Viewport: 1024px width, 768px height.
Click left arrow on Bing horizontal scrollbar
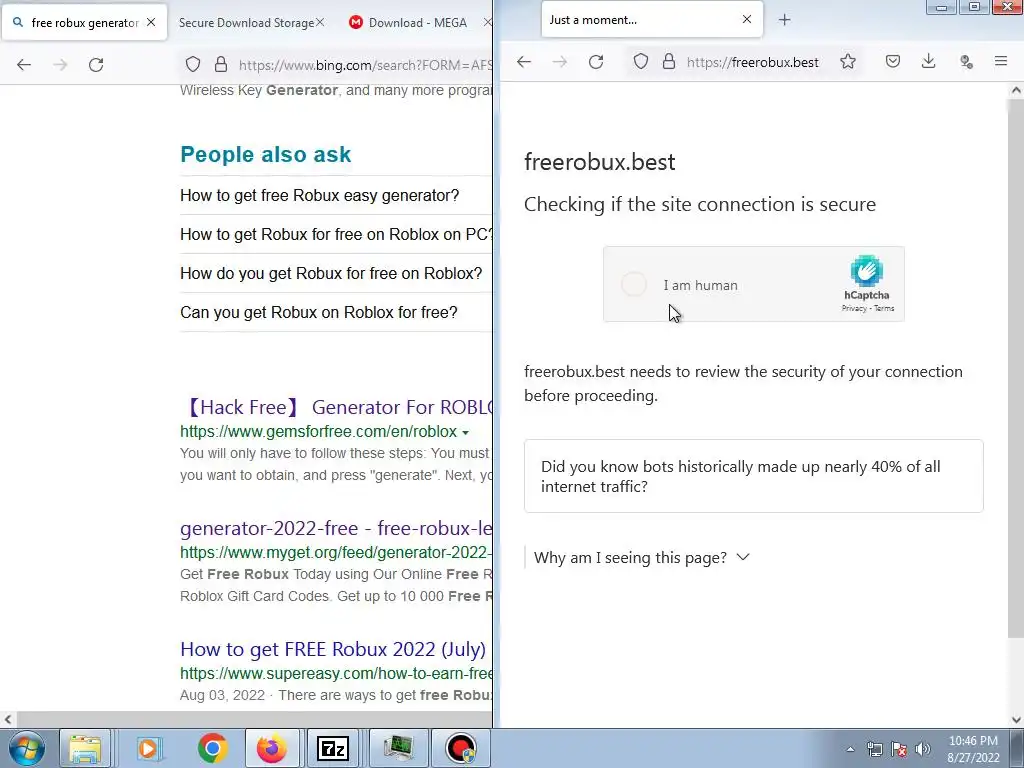tap(8, 720)
